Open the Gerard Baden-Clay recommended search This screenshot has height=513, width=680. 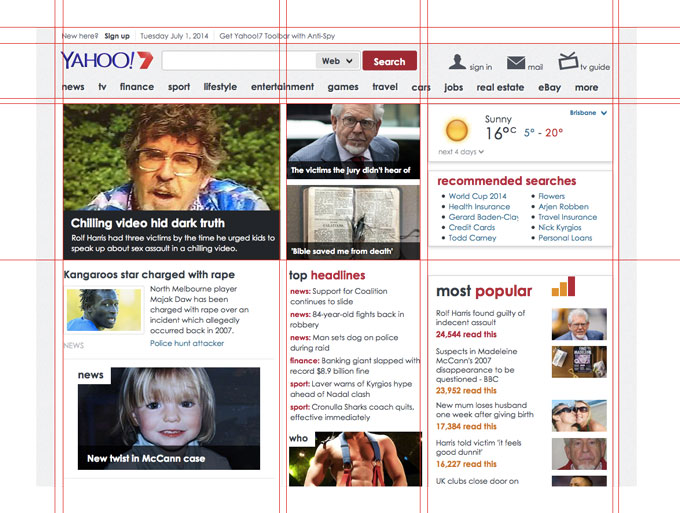click(x=484, y=217)
